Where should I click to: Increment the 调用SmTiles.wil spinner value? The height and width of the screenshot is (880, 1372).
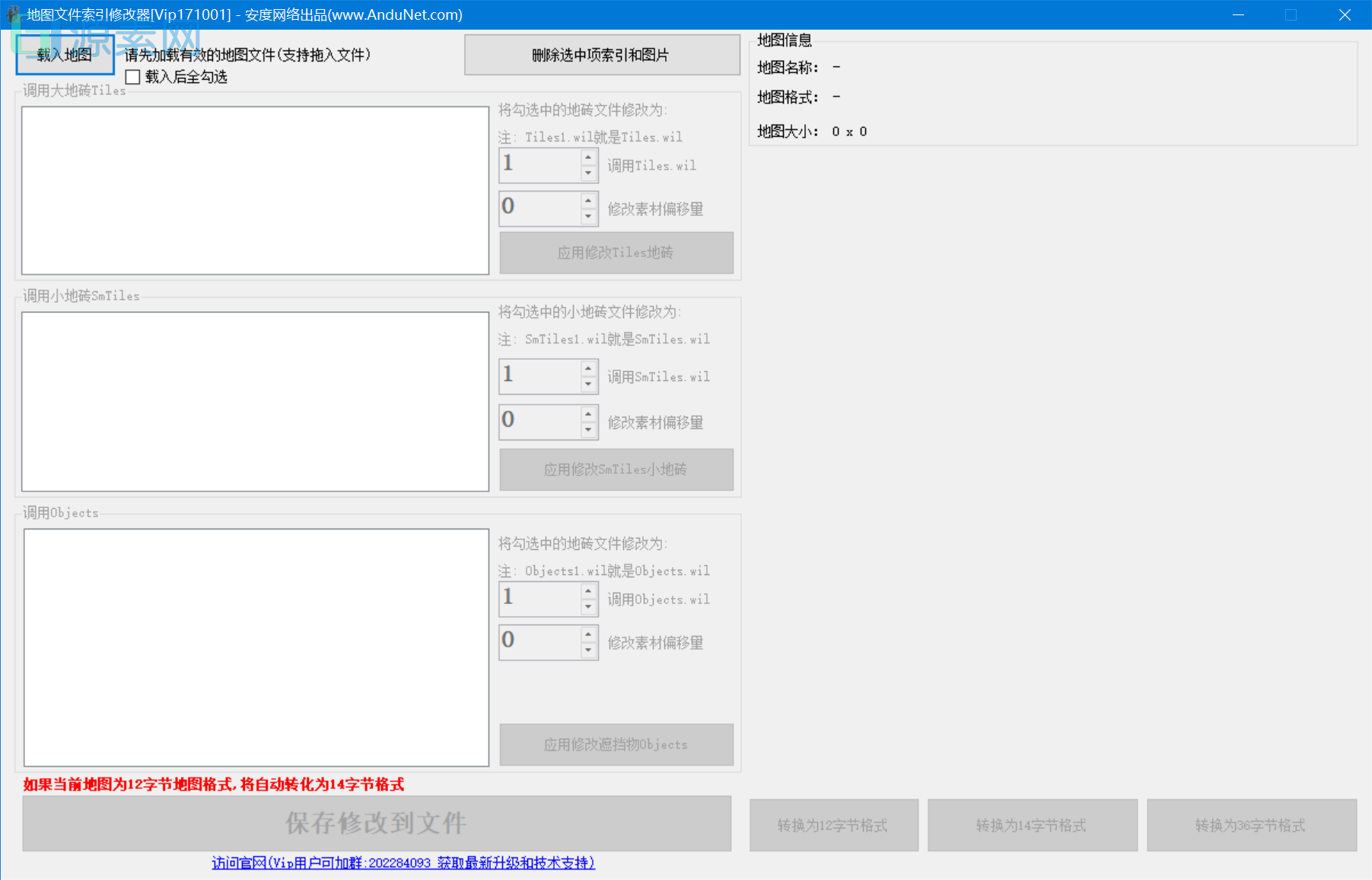tap(589, 370)
